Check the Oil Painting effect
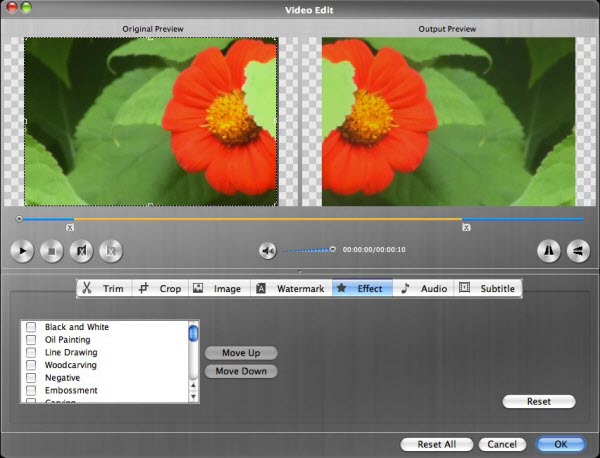Image resolution: width=600 pixels, height=458 pixels. [31, 339]
